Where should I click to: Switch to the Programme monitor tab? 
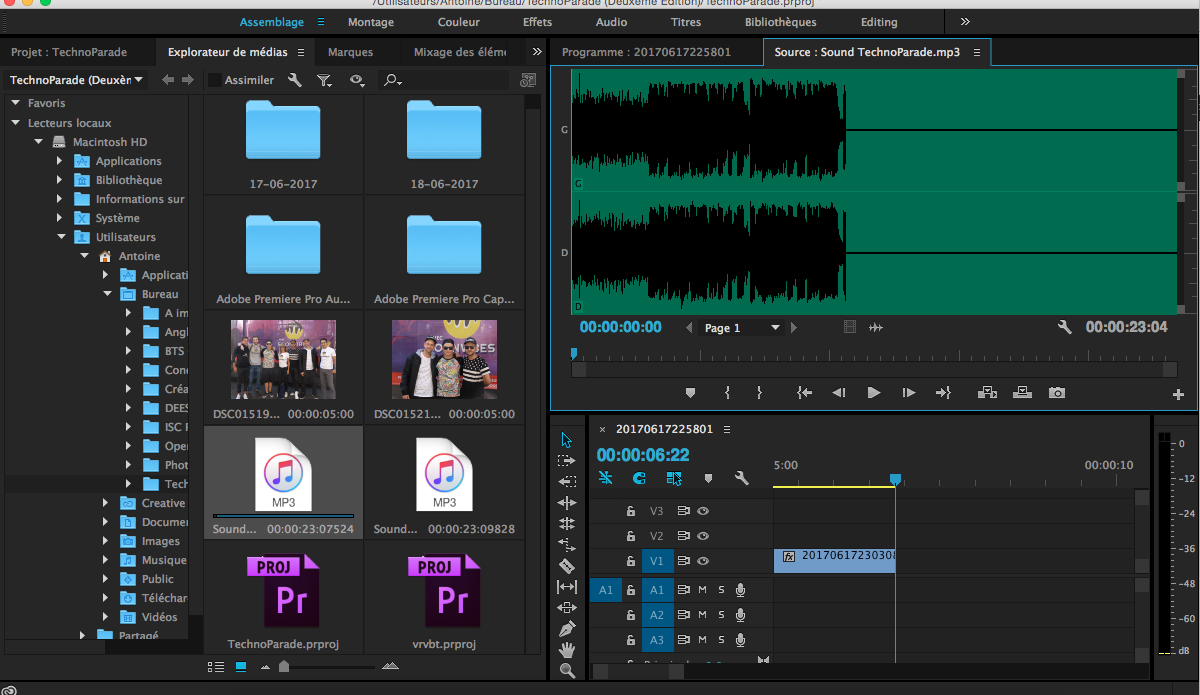pyautogui.click(x=646, y=52)
